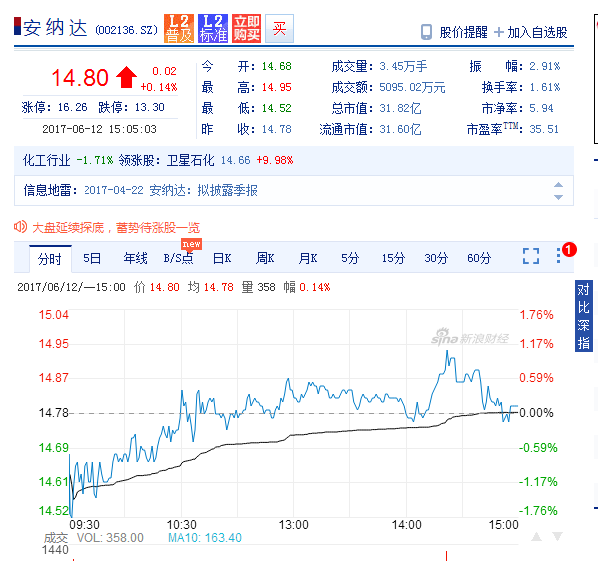Add stock with 加入自选股 plus icon
The width and height of the screenshot is (598, 561).
498,32
